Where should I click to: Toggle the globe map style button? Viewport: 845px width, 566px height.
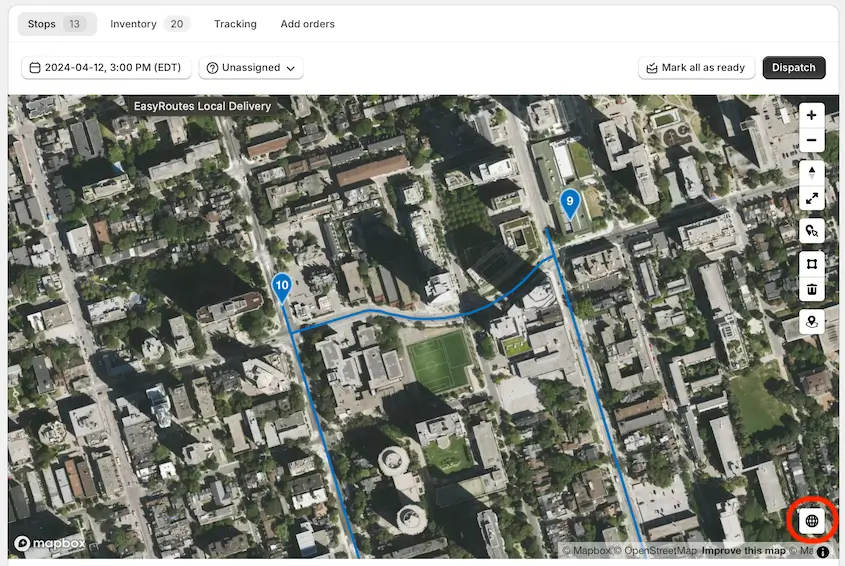pyautogui.click(x=812, y=521)
